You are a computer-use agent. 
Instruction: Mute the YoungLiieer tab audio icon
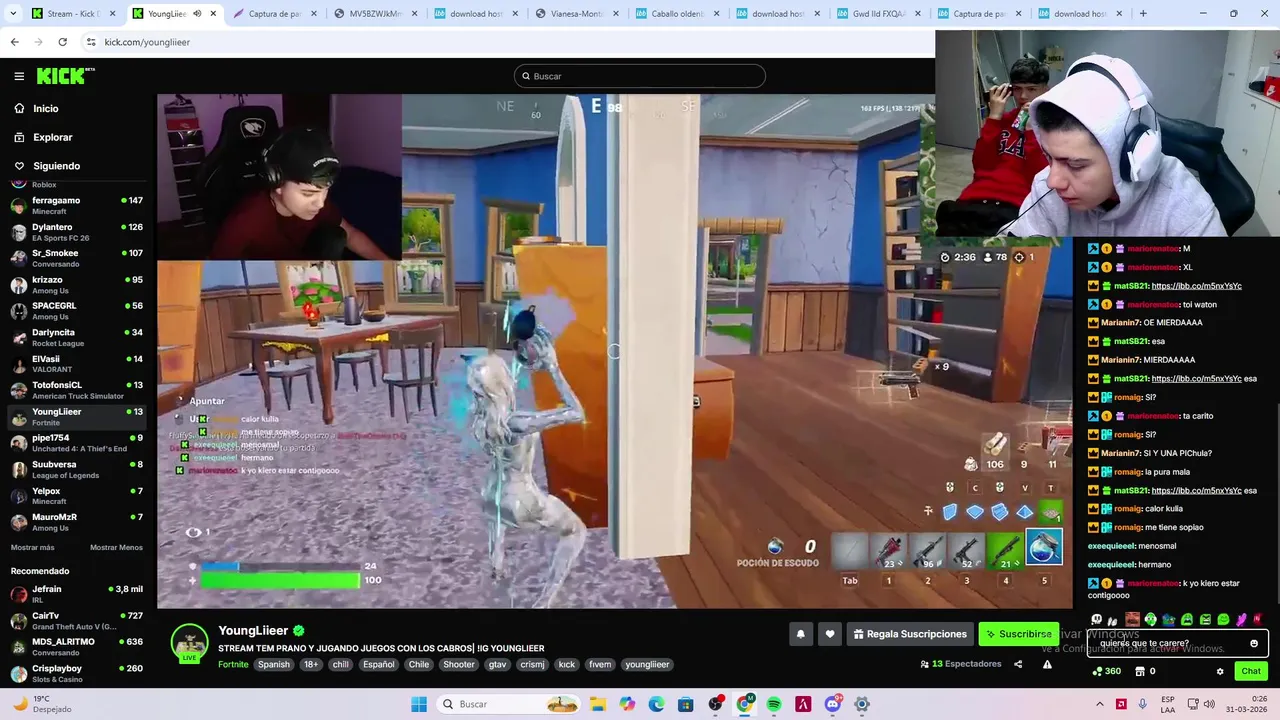point(197,14)
